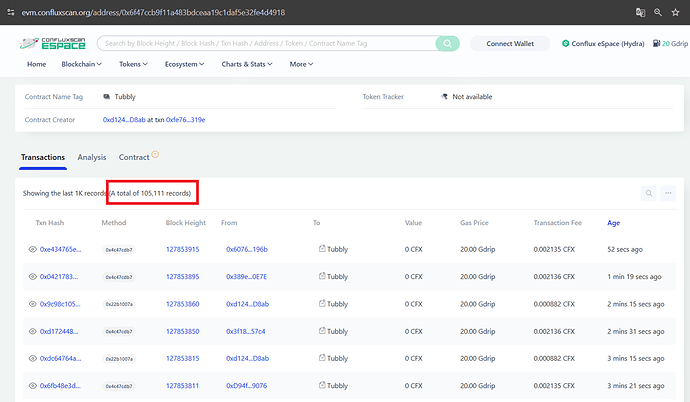Open browser site info icon
The width and height of the screenshot is (690, 402).
pos(11,12)
